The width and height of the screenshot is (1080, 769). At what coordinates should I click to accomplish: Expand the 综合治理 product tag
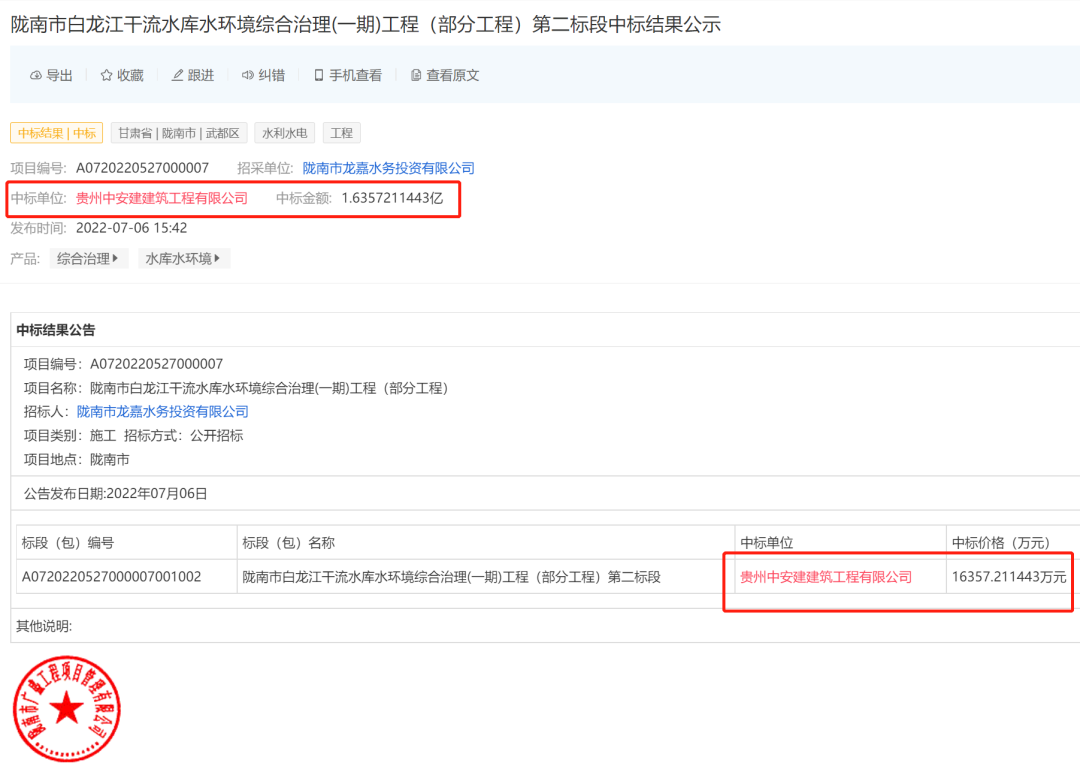[x=88, y=258]
